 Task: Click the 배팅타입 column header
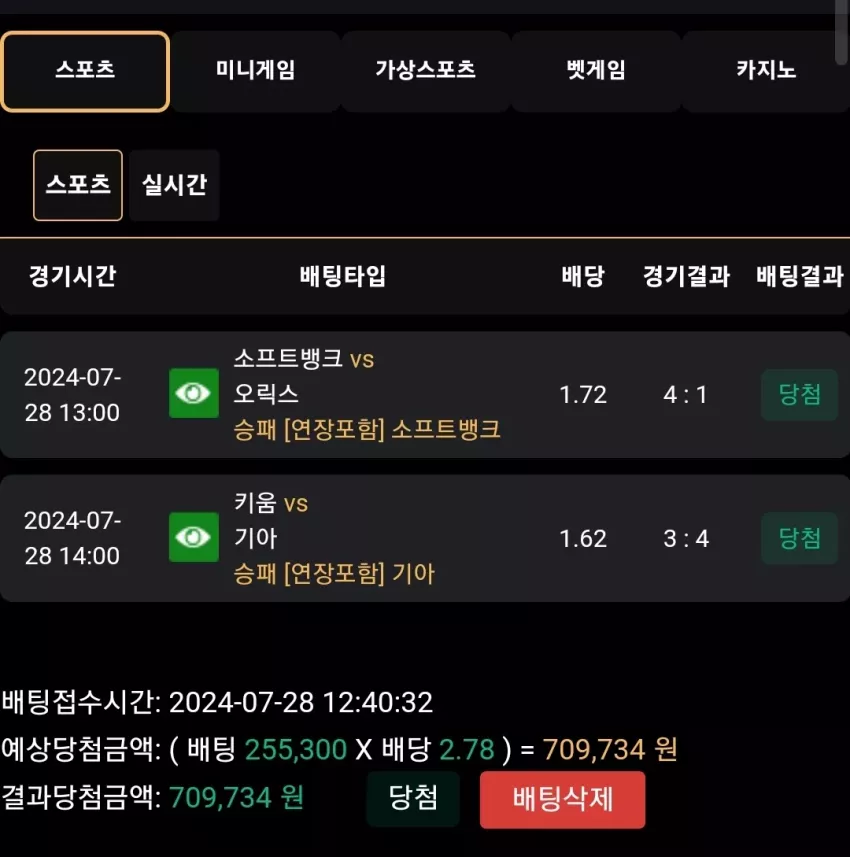343,276
